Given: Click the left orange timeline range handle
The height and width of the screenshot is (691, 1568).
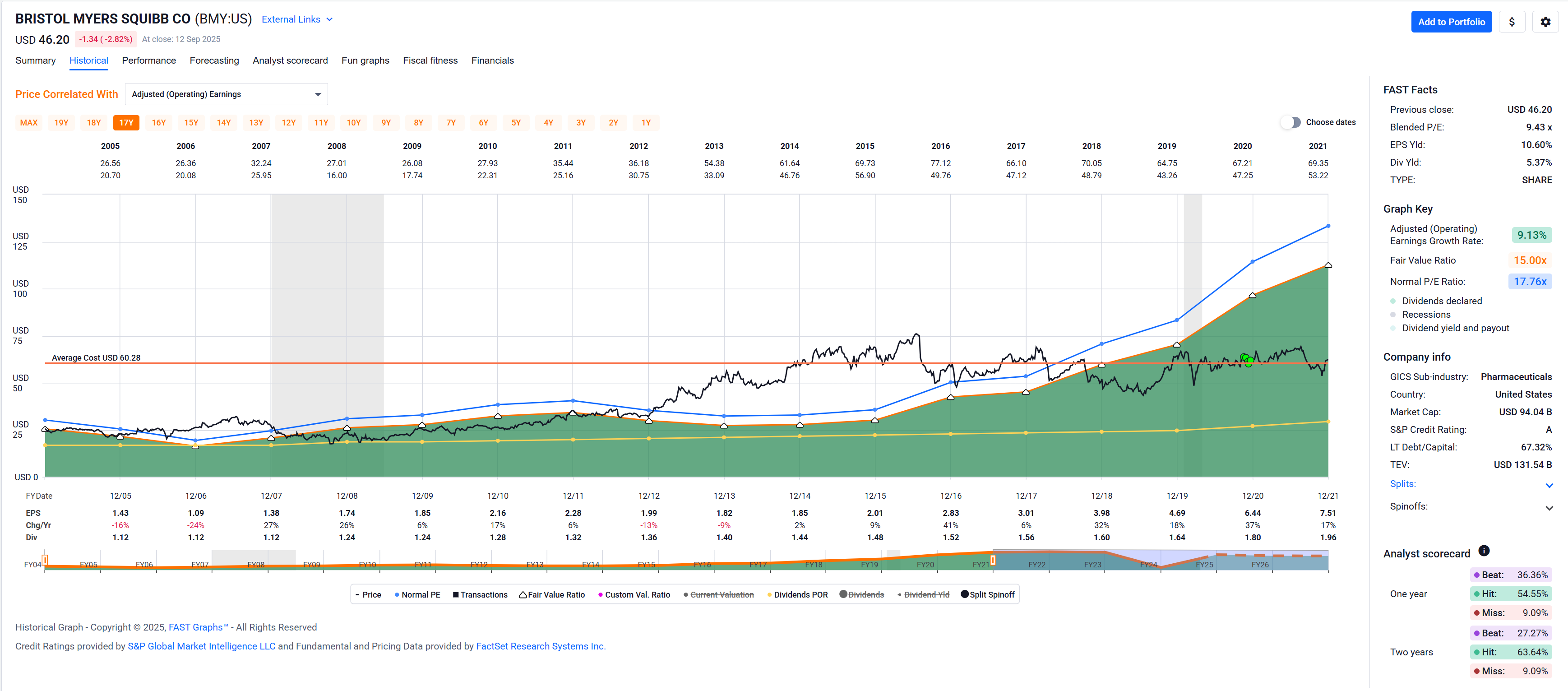Looking at the screenshot, I should (x=45, y=560).
